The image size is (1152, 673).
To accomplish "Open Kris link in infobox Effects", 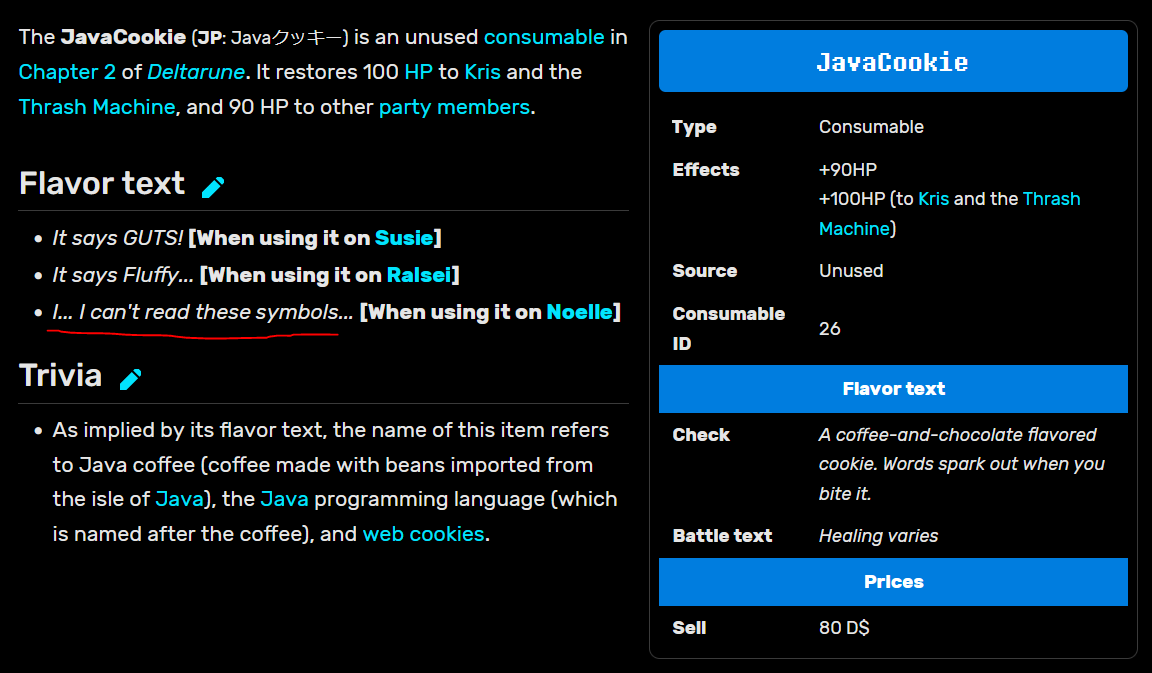I will tap(934, 199).
